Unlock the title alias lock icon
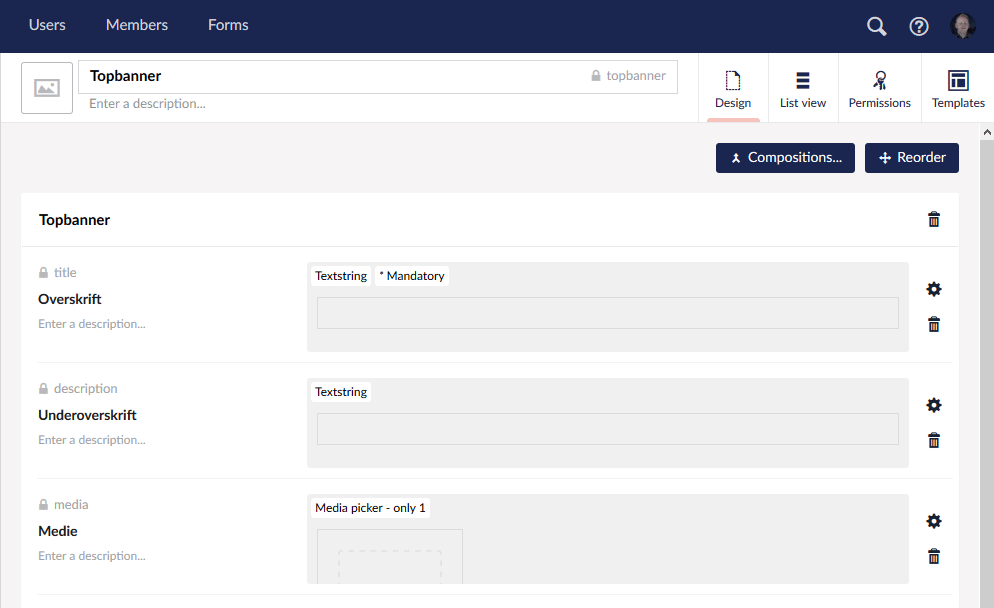Image resolution: width=994 pixels, height=608 pixels. (43, 273)
